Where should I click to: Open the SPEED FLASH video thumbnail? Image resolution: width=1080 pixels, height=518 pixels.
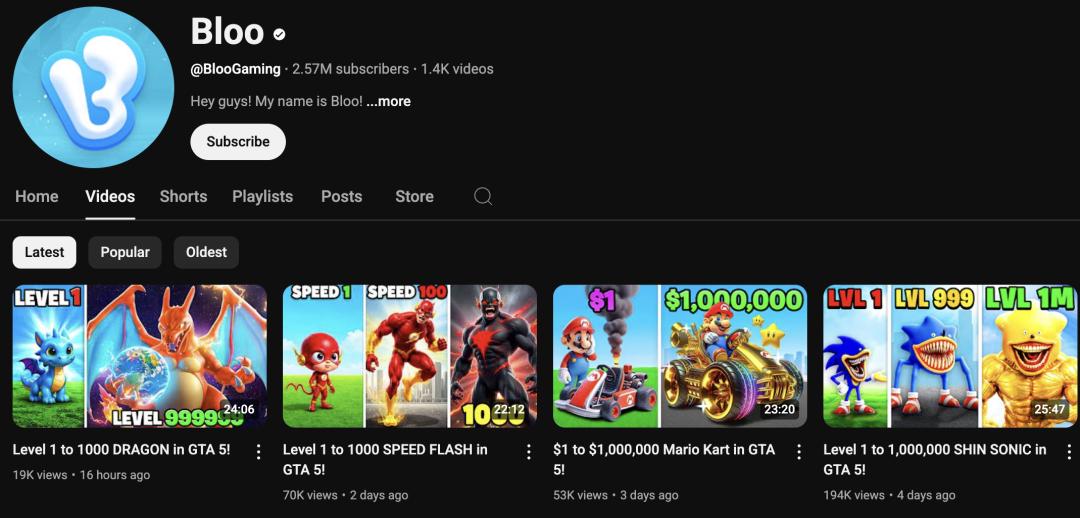(x=410, y=356)
